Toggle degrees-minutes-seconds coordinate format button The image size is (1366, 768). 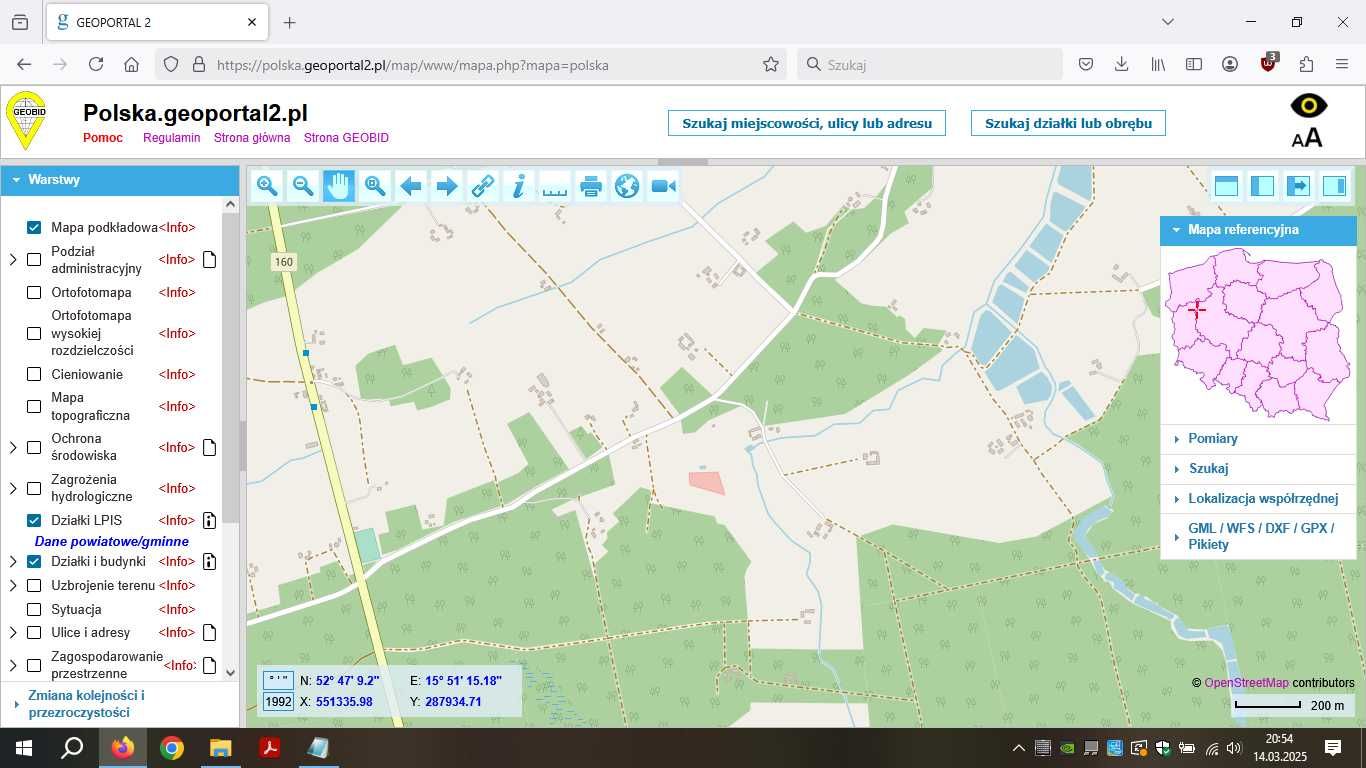(x=277, y=680)
